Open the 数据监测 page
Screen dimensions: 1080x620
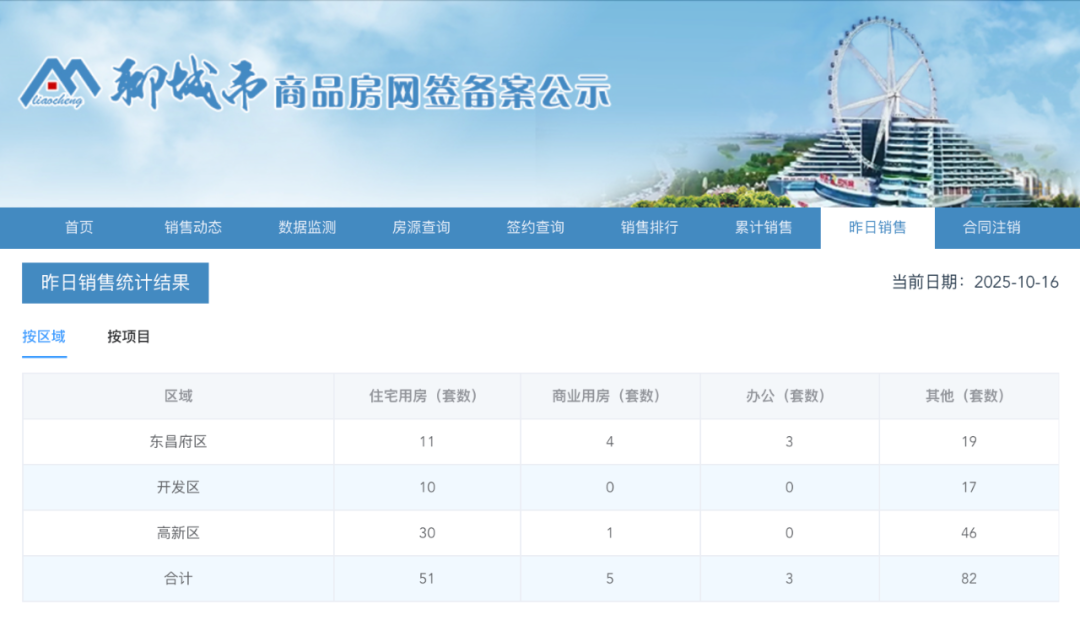(x=307, y=227)
